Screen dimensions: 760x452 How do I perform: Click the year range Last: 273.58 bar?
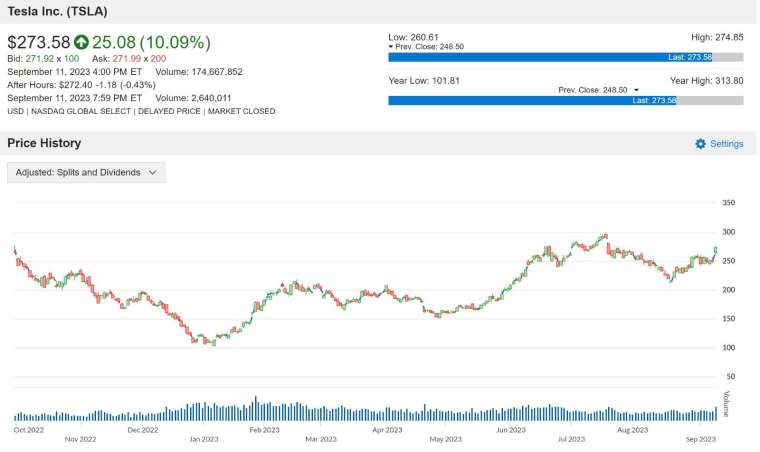point(532,100)
